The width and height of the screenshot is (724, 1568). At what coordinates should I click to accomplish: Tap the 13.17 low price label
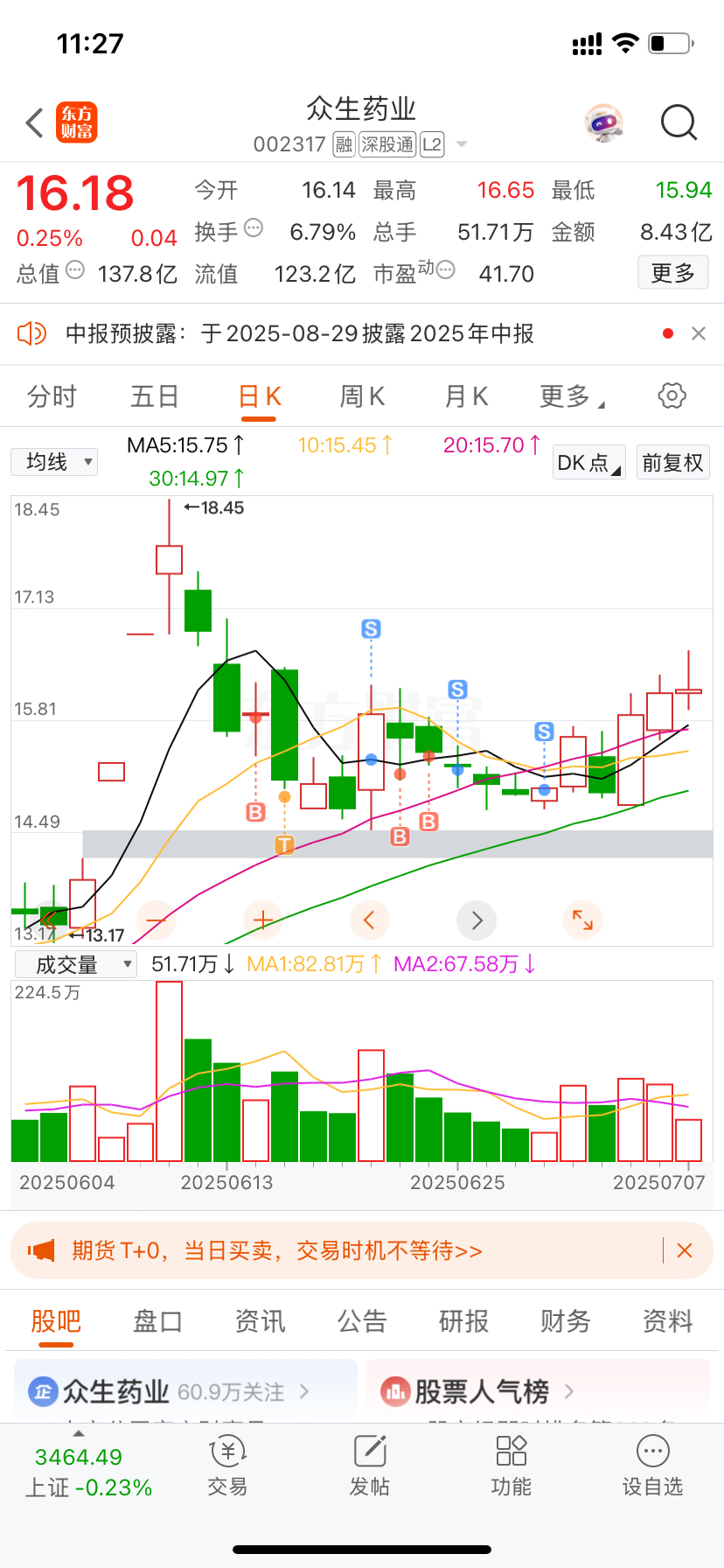click(x=97, y=934)
